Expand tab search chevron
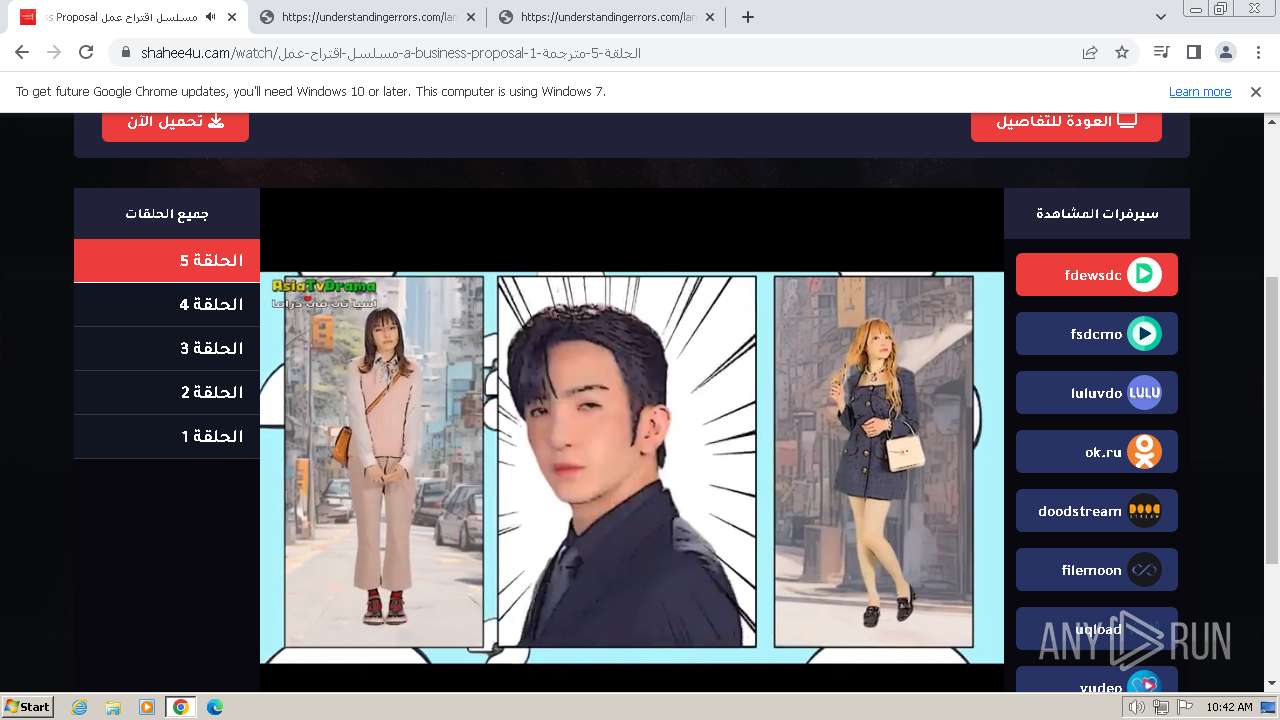The image size is (1280, 720). 1160,17
